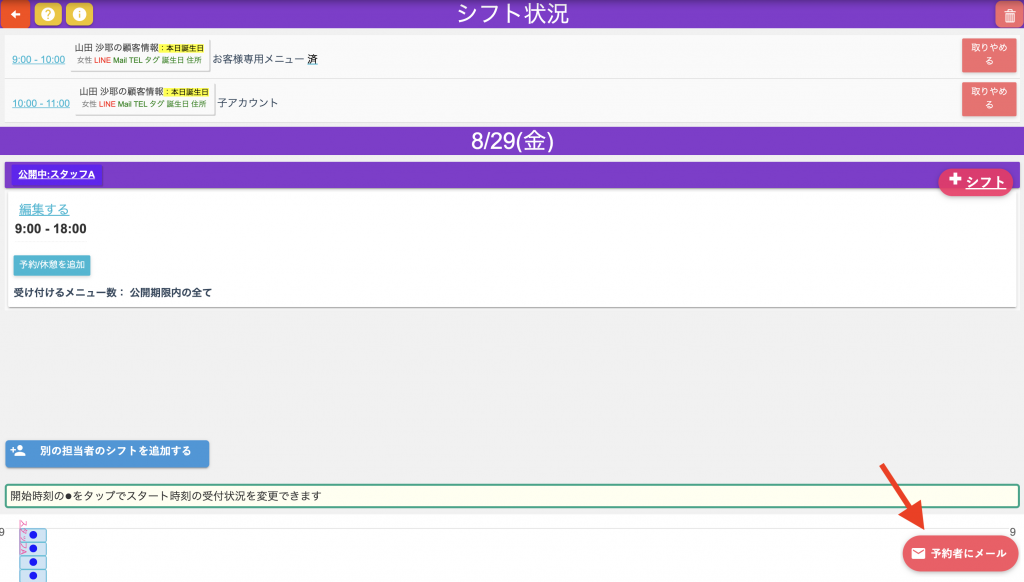Toggle the second blue start-time dot

pos(33,549)
